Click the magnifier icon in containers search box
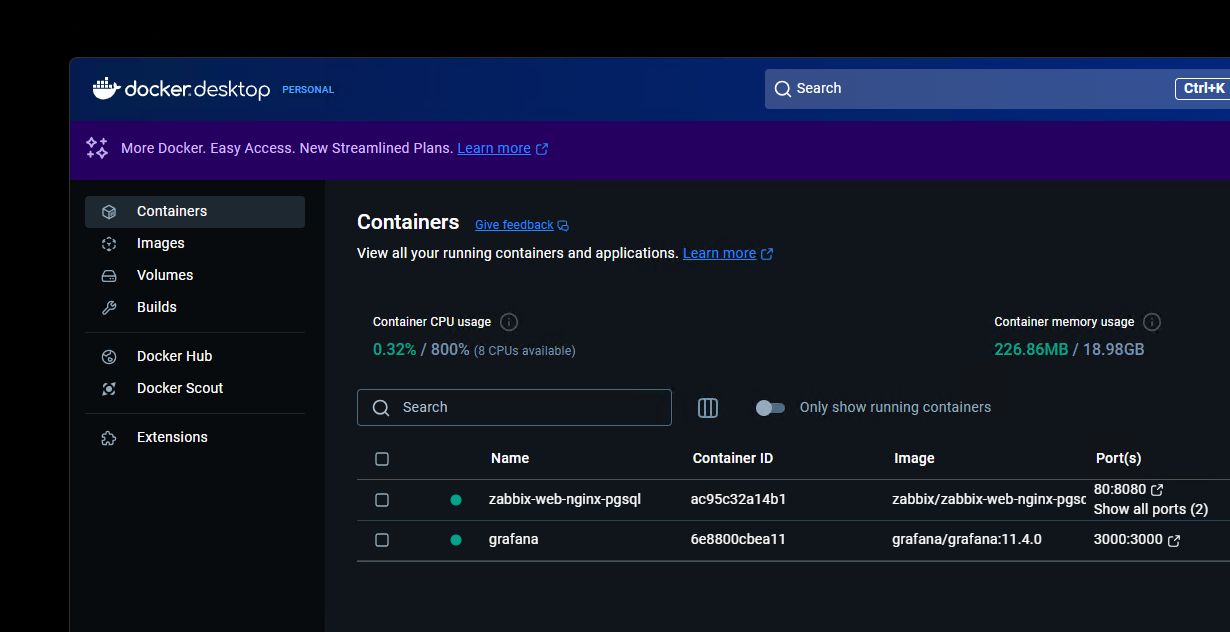Screen dimensions: 1230x632 pyautogui.click(x=381, y=408)
